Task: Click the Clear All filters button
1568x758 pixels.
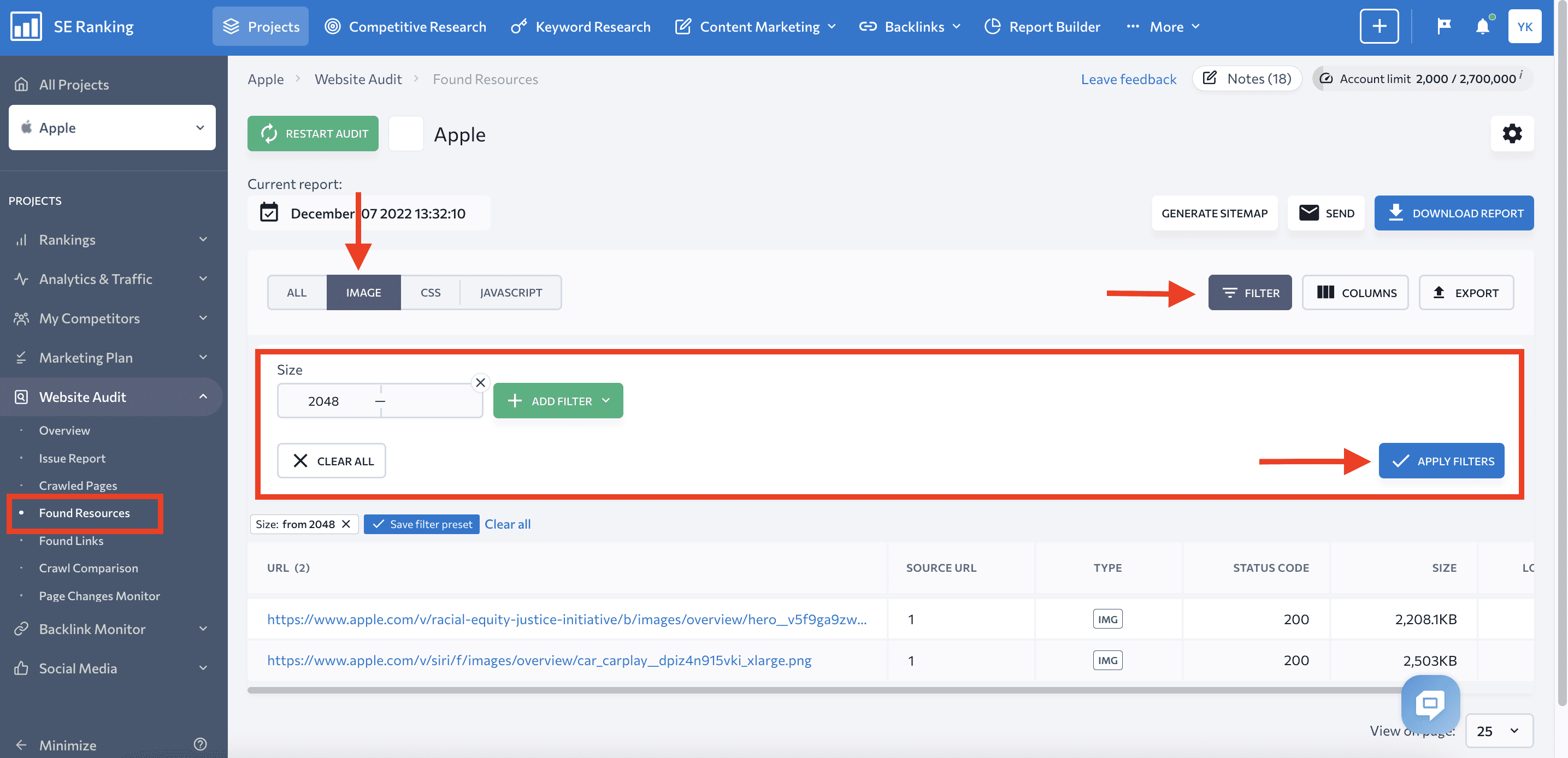Action: tap(331, 460)
